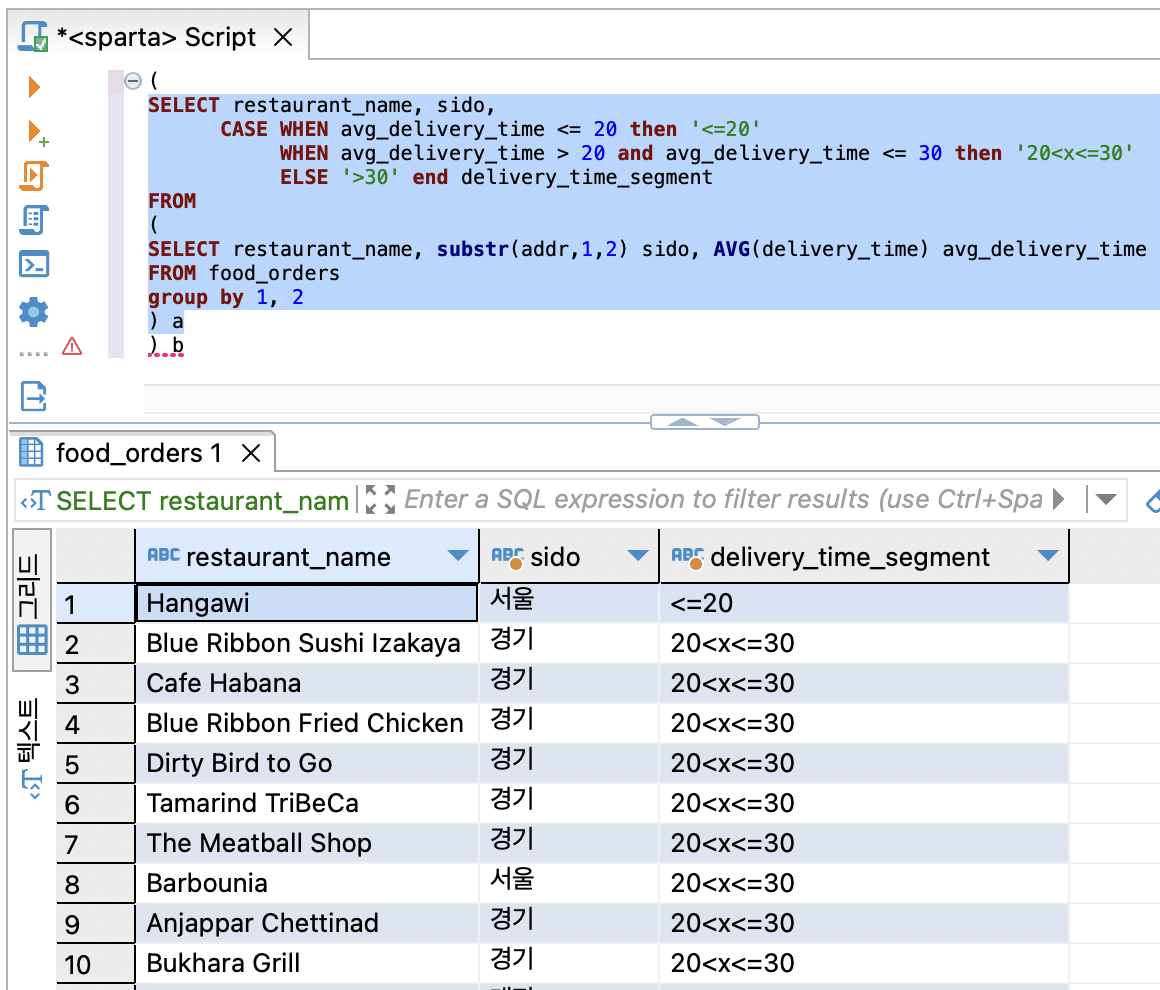Switch to grid view side tab

(x=32, y=601)
